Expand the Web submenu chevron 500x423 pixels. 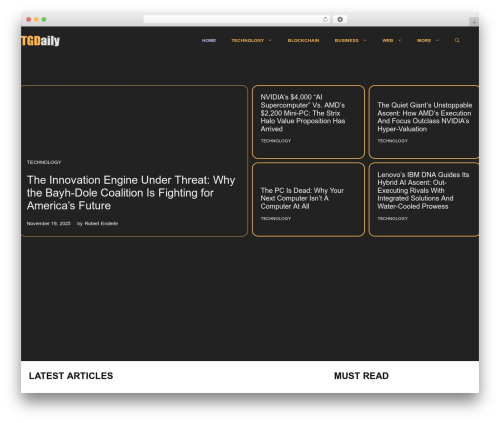click(x=399, y=40)
